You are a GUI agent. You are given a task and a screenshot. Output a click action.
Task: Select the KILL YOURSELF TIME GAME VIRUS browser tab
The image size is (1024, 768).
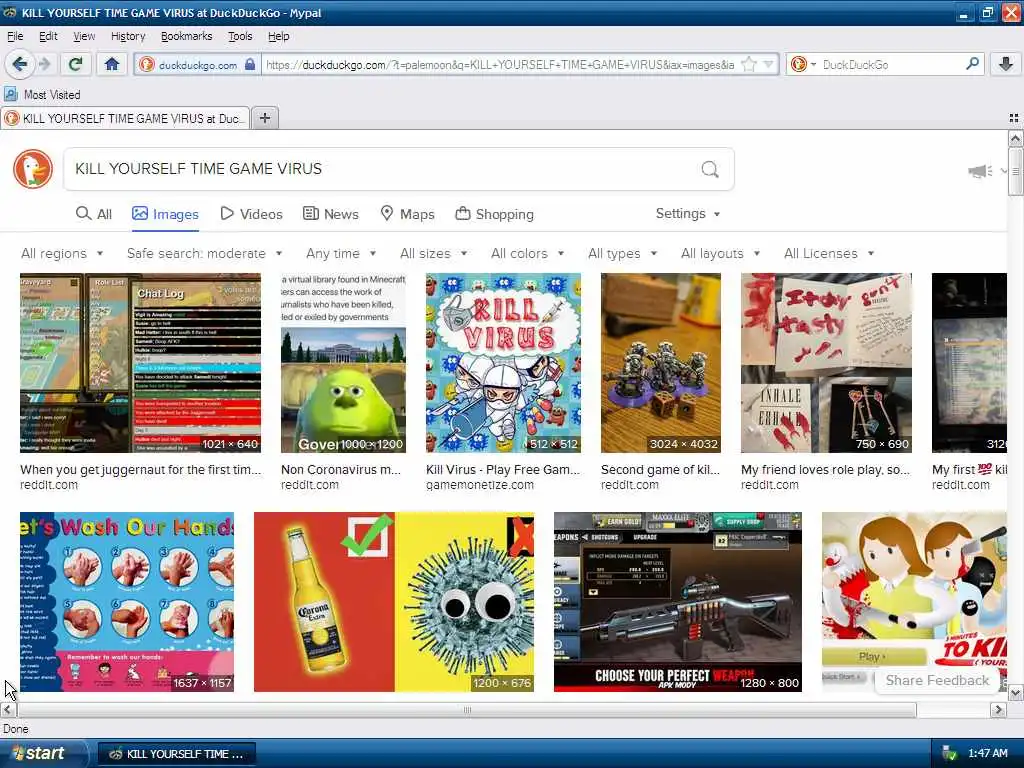point(125,118)
